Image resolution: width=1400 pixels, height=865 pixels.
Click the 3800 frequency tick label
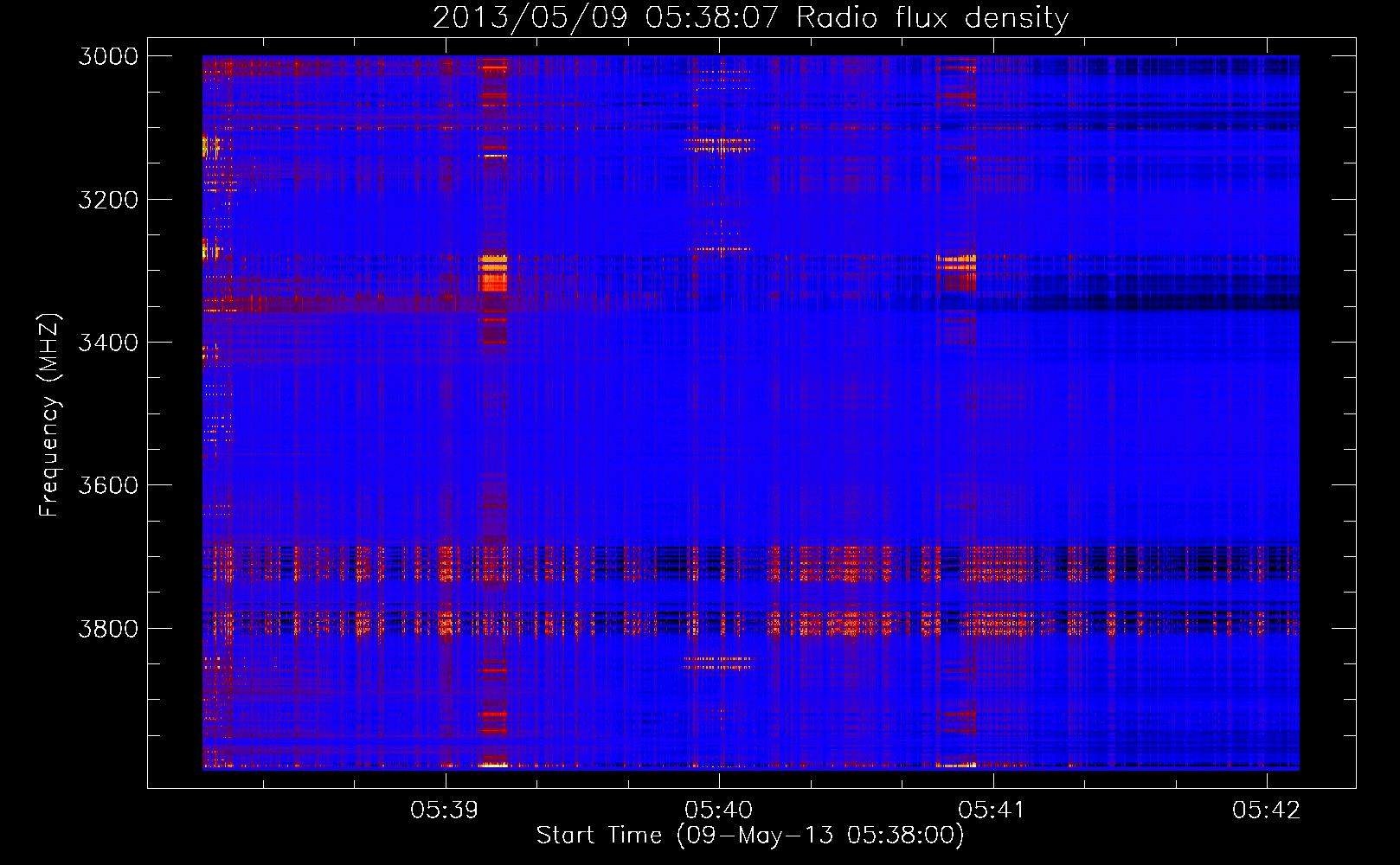(108, 628)
